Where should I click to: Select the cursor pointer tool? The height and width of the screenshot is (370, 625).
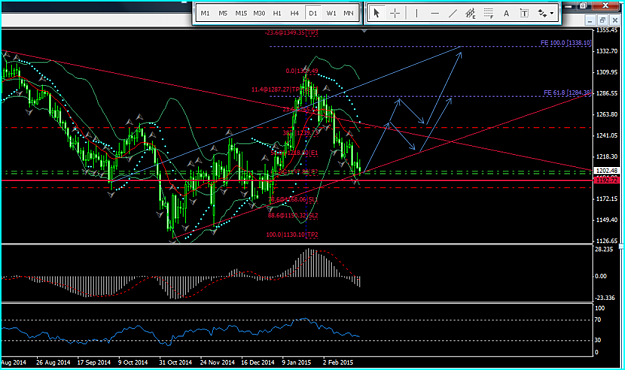376,13
